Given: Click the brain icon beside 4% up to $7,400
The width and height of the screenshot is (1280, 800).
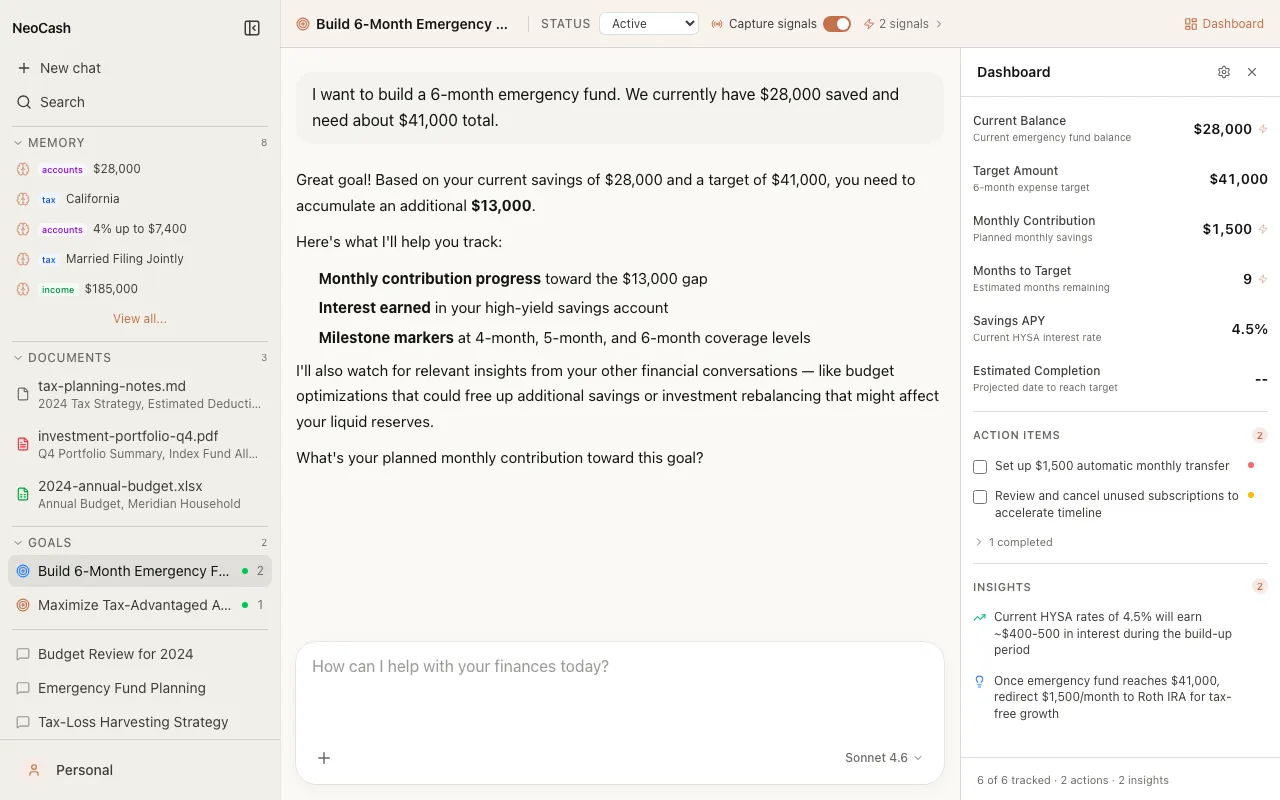Looking at the screenshot, I should point(23,229).
